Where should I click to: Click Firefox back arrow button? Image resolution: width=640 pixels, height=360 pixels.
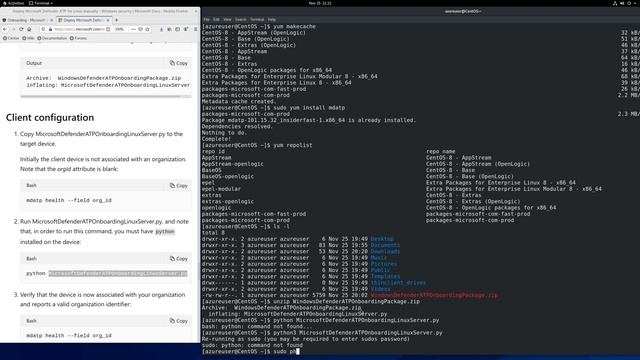point(5,29)
